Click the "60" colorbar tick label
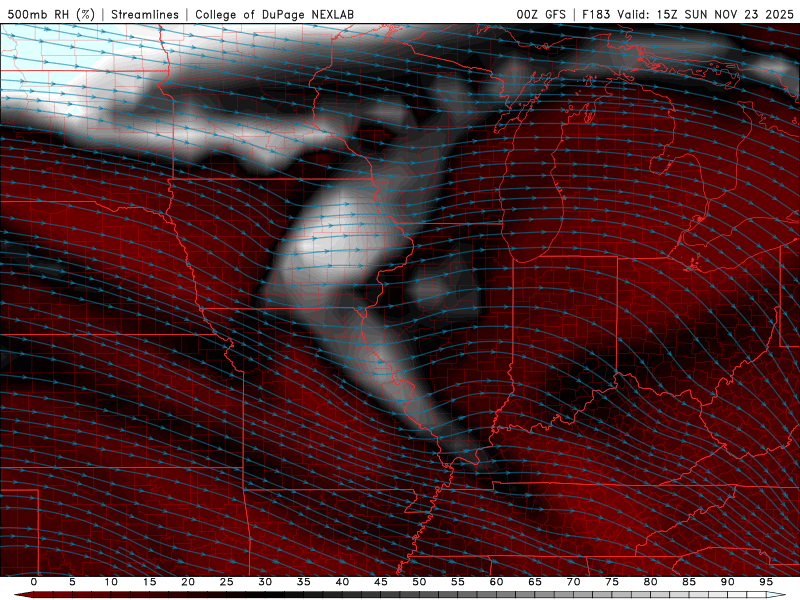The height and width of the screenshot is (600, 800). (496, 582)
